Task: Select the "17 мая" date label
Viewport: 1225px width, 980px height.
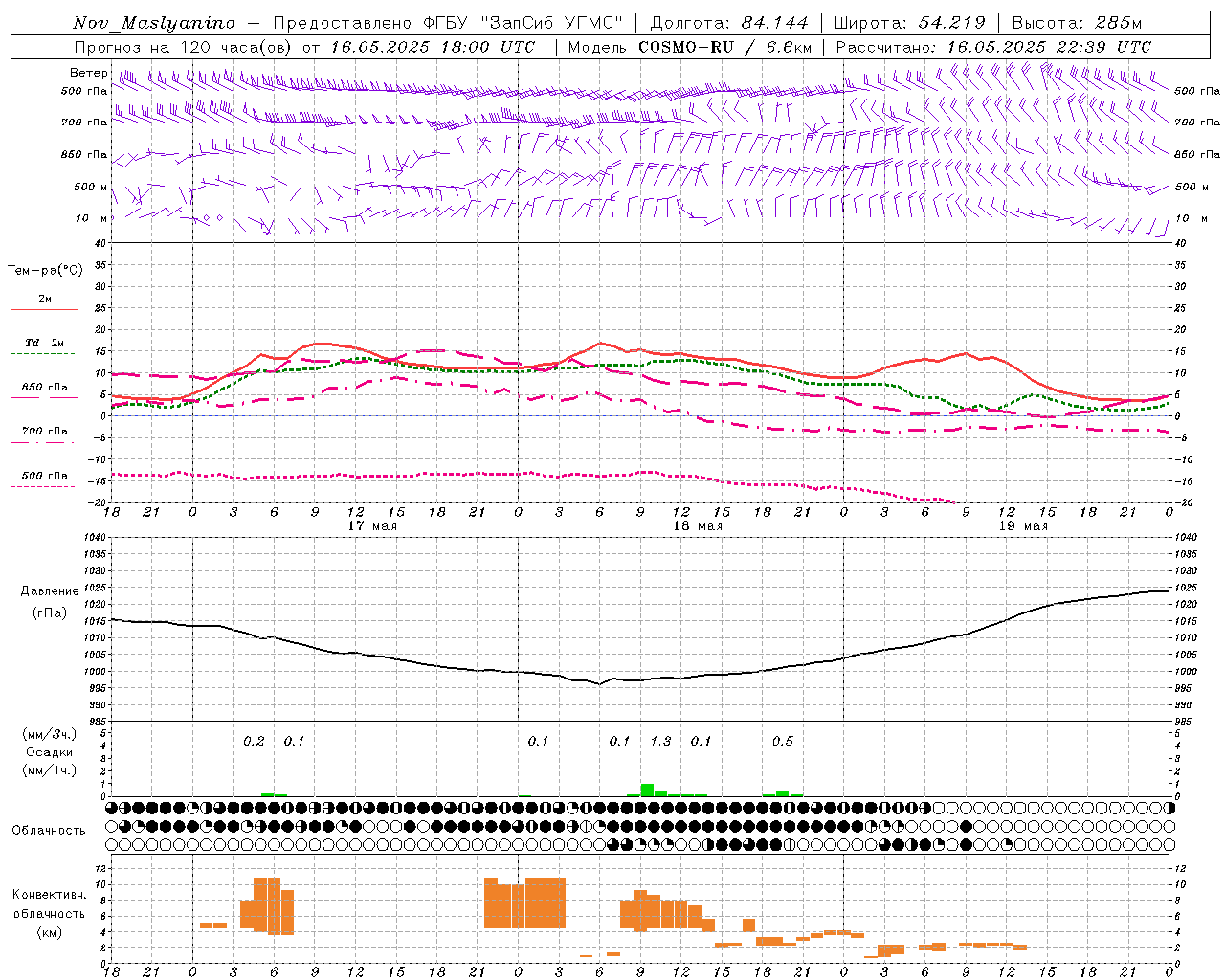Action: [x=371, y=526]
